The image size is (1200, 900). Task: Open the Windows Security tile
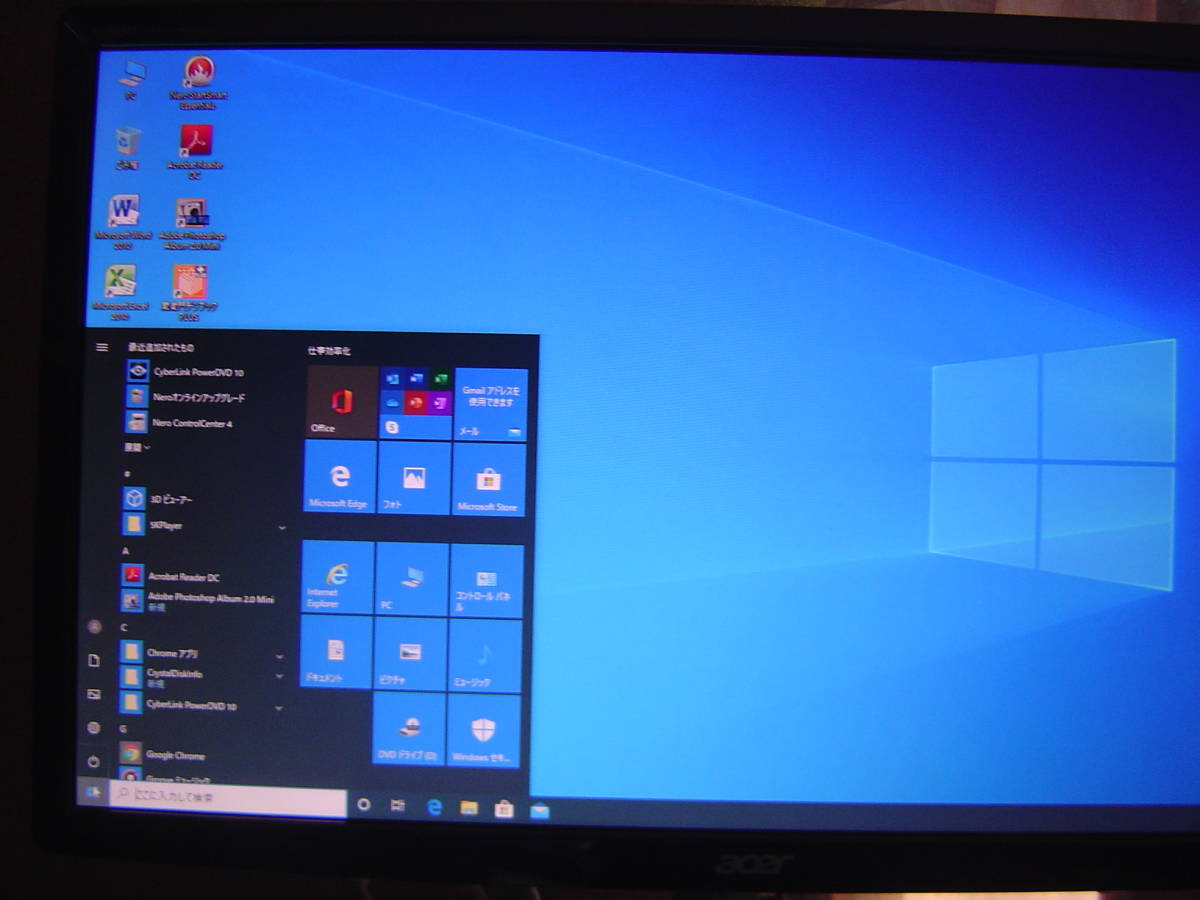[483, 730]
